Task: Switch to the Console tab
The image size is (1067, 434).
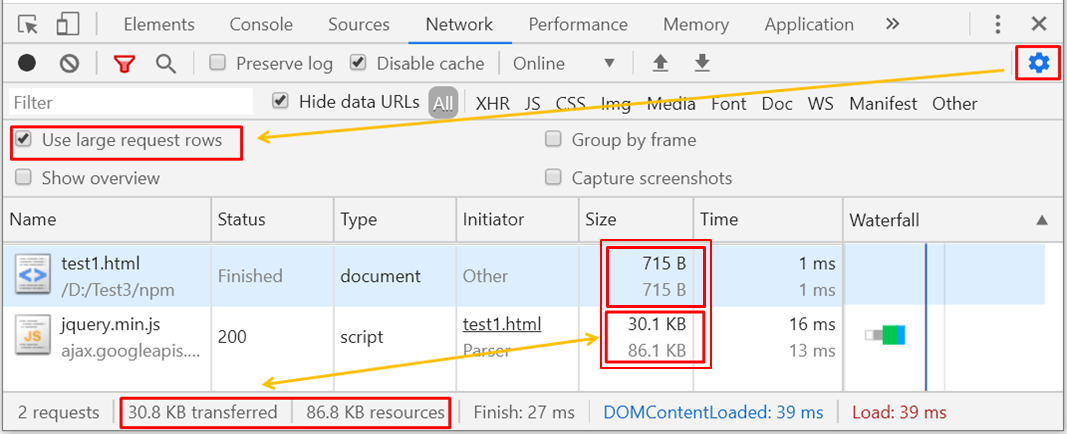Action: (261, 25)
